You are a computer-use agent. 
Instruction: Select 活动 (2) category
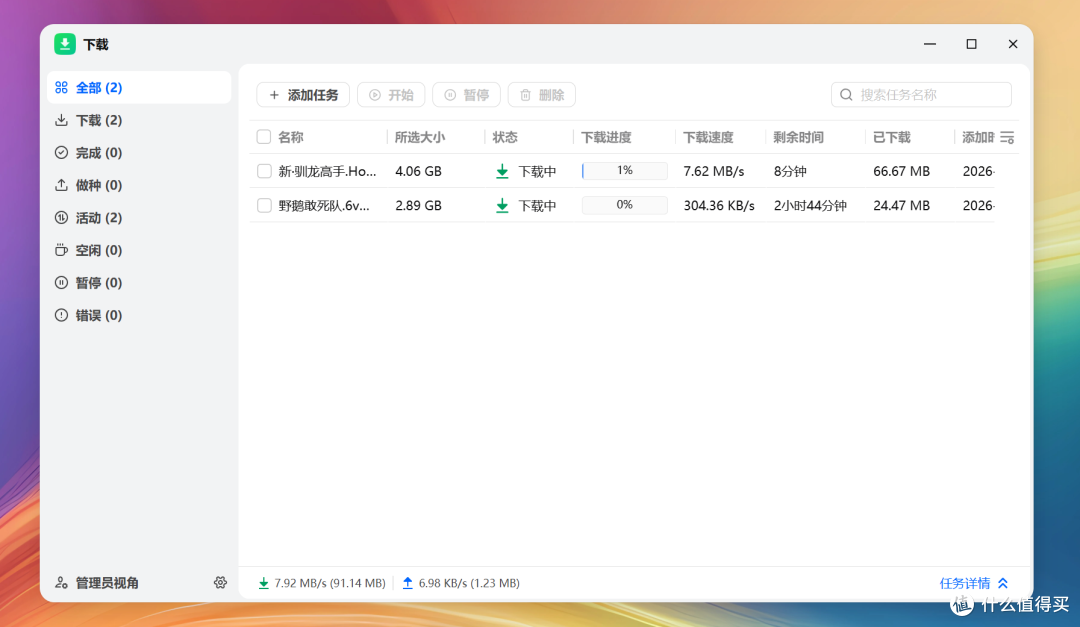pos(139,218)
